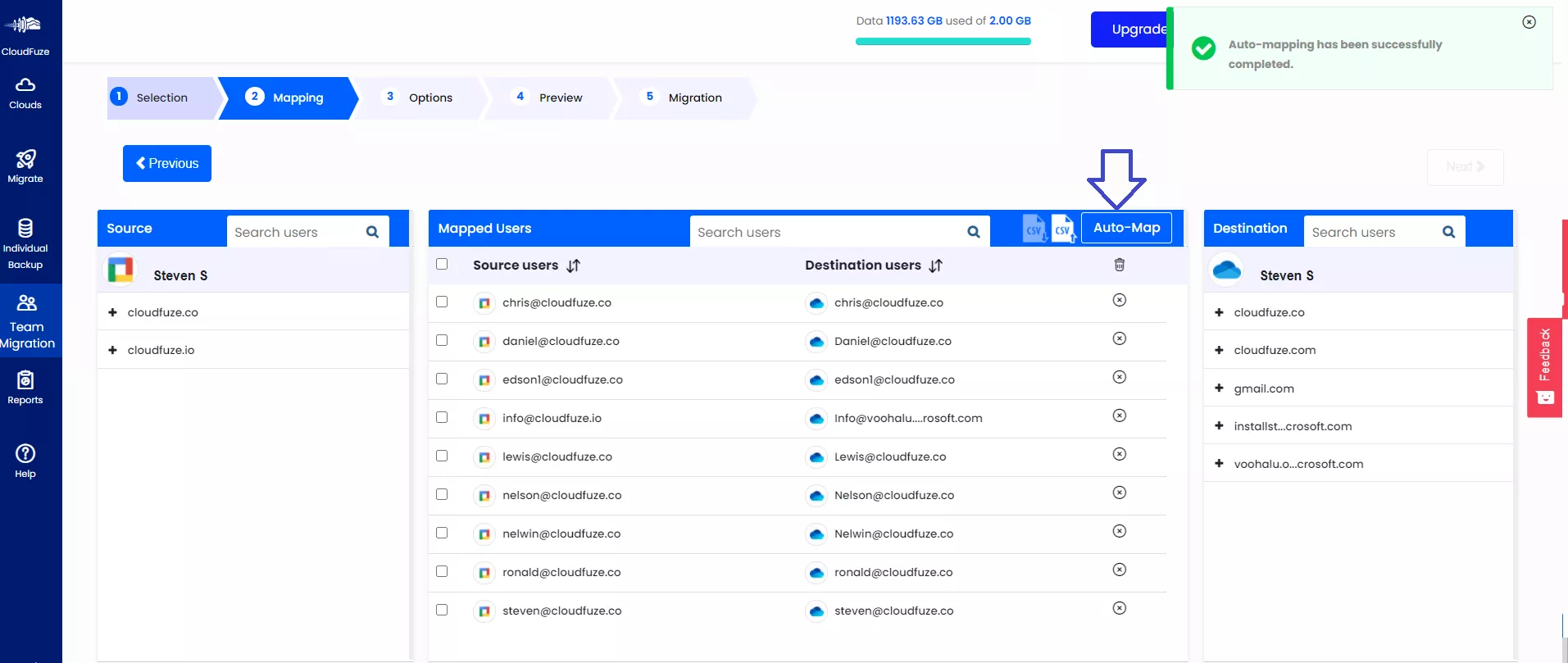
Task: Click the Next button
Action: click(x=1466, y=167)
